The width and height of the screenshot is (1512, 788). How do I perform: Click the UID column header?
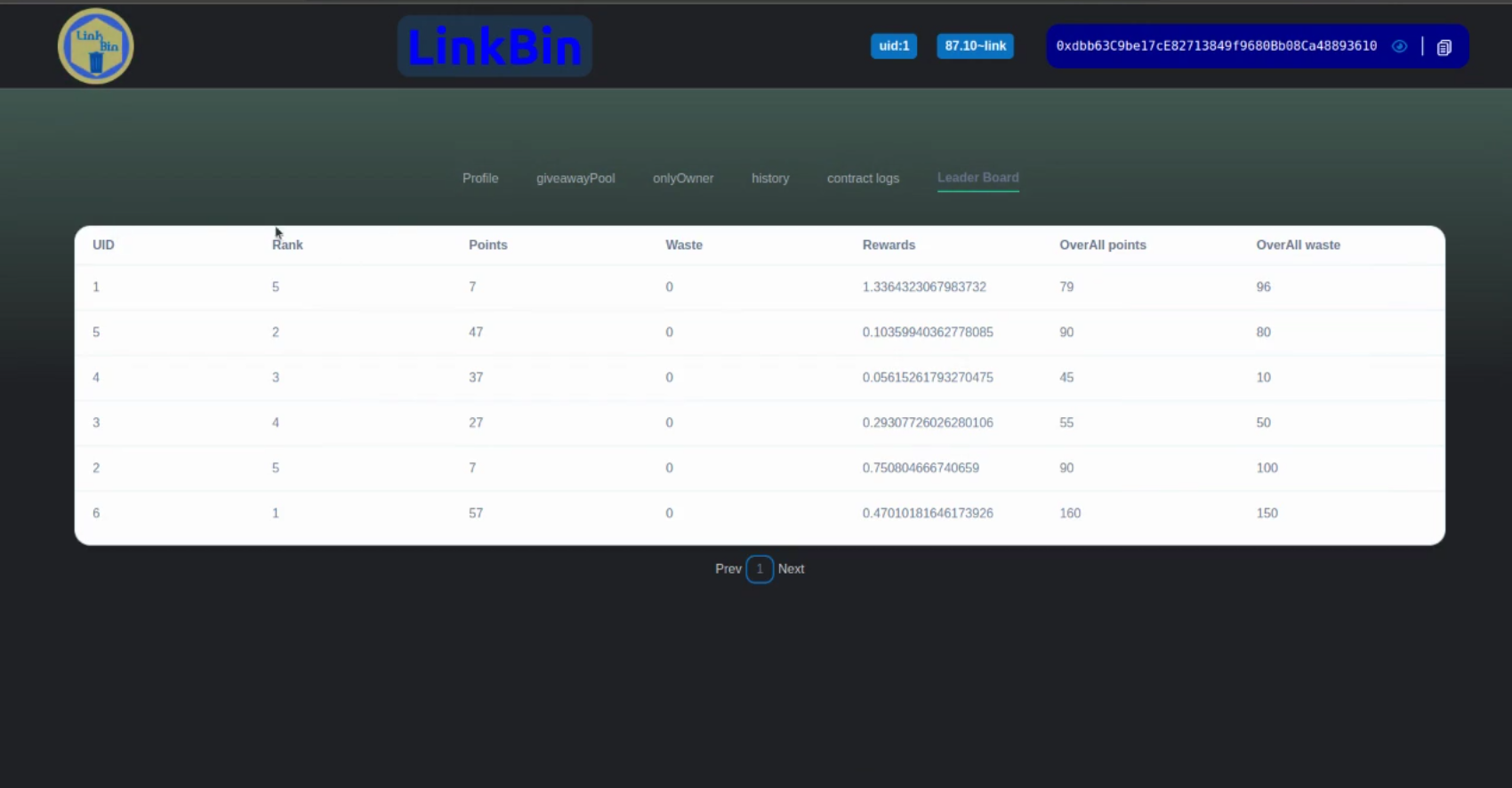103,245
